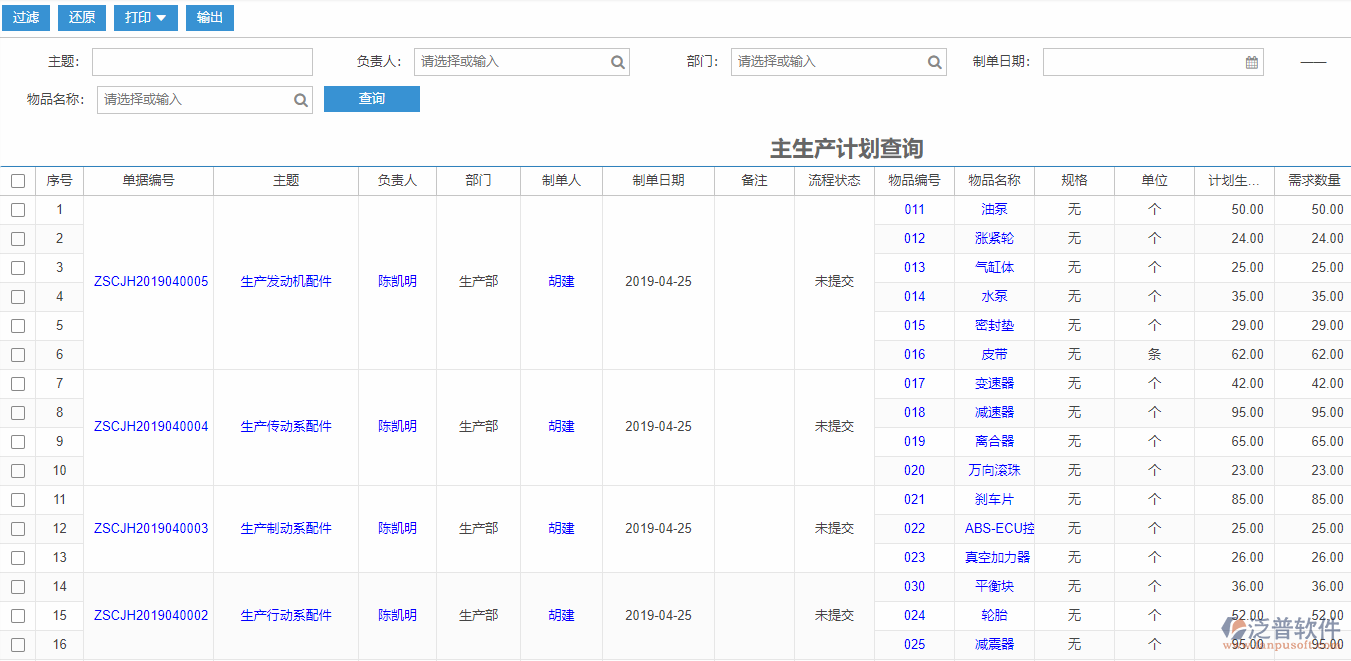Viewport: 1351px width, 661px height.
Task: Open preparer 胡建's profile link
Action: pos(561,281)
